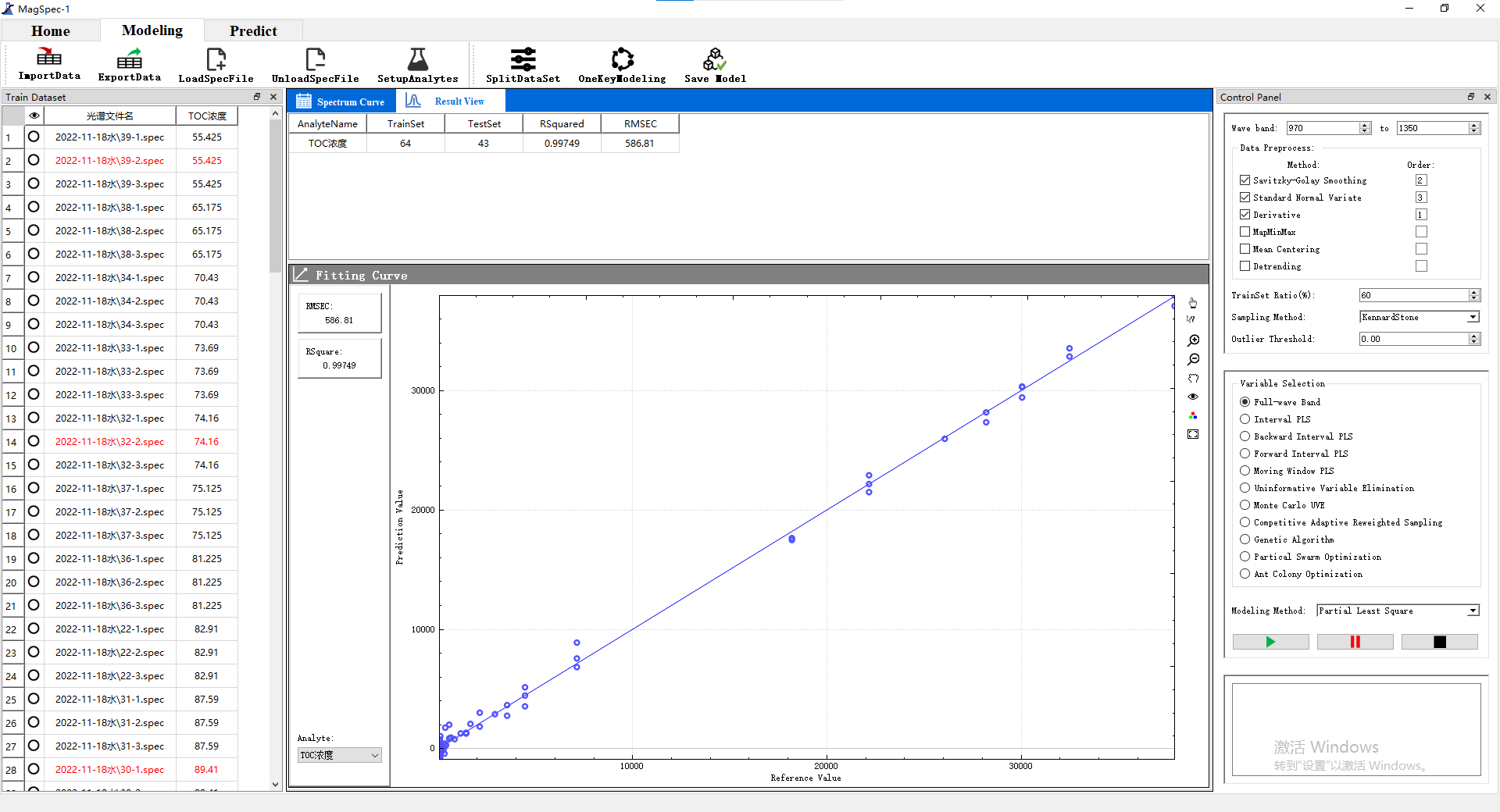Open Analyte TOC dropdown
The width and height of the screenshot is (1500, 812).
tap(339, 755)
